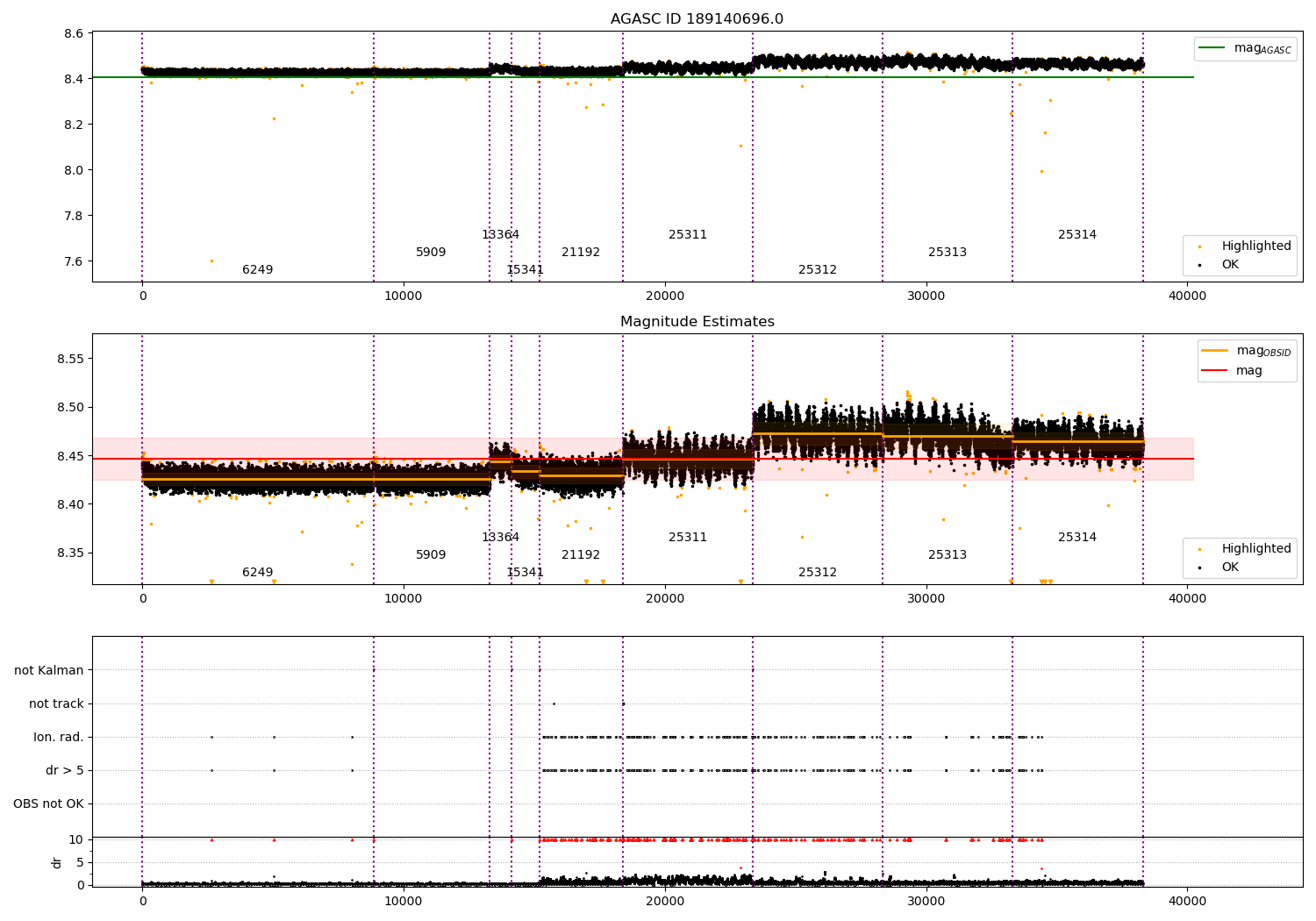Click the 'Ion. rad.' axis label

[x=59, y=738]
